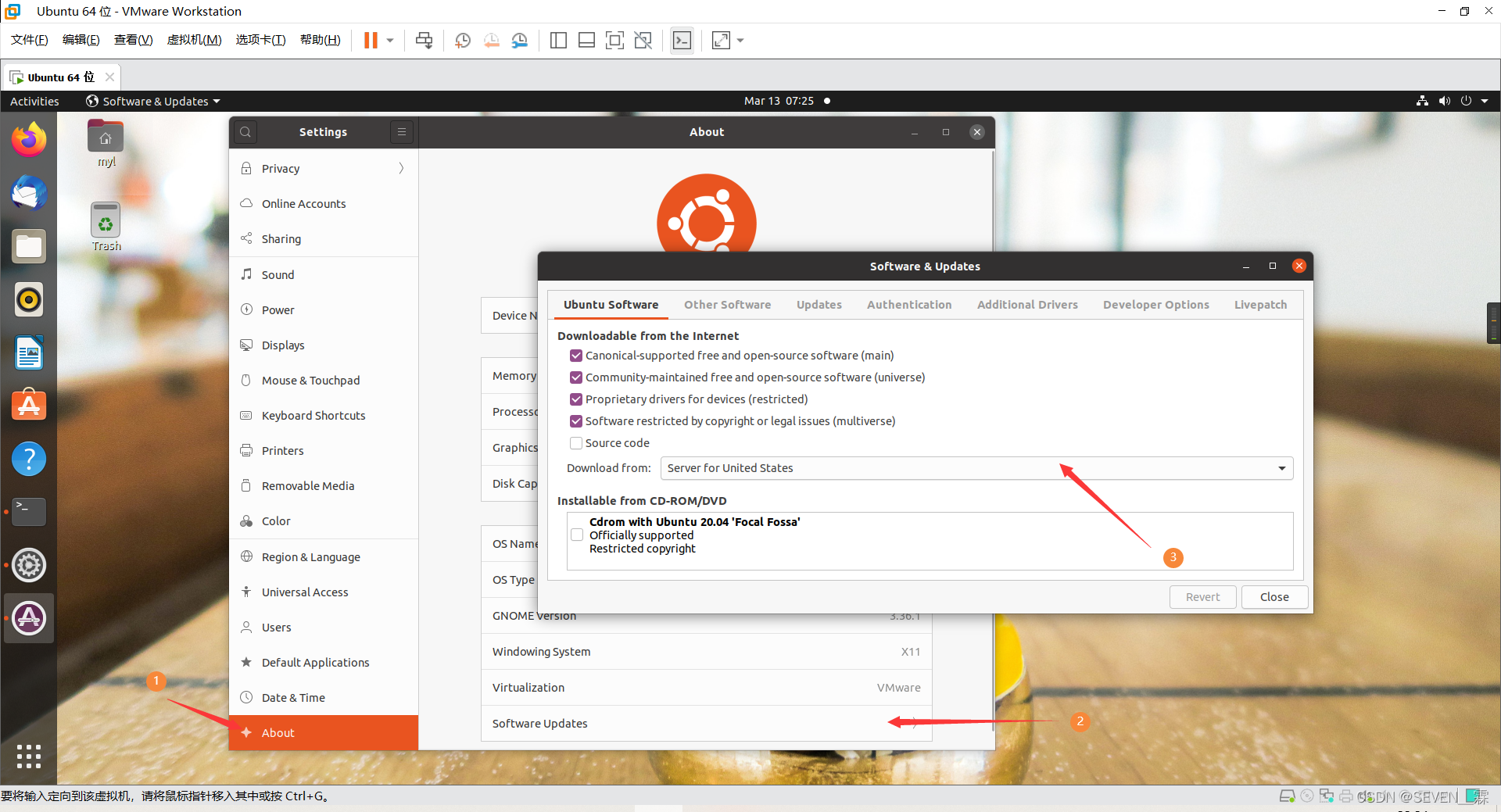Open the Files manager dock icon
Screen dimensions: 1501x812
click(x=29, y=246)
